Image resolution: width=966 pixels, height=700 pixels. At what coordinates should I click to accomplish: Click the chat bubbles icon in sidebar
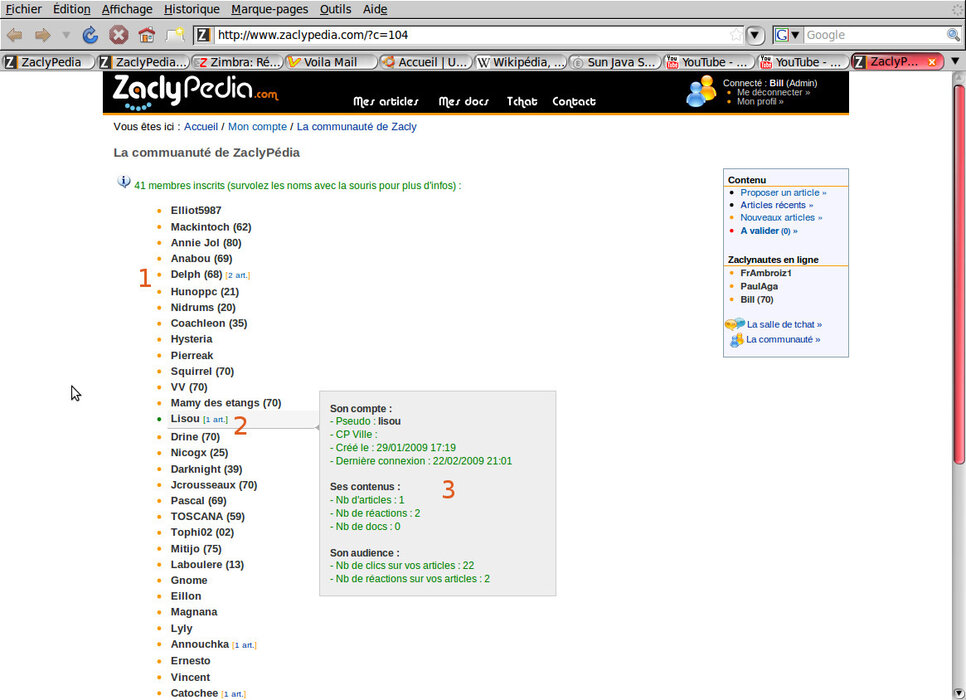tap(734, 324)
